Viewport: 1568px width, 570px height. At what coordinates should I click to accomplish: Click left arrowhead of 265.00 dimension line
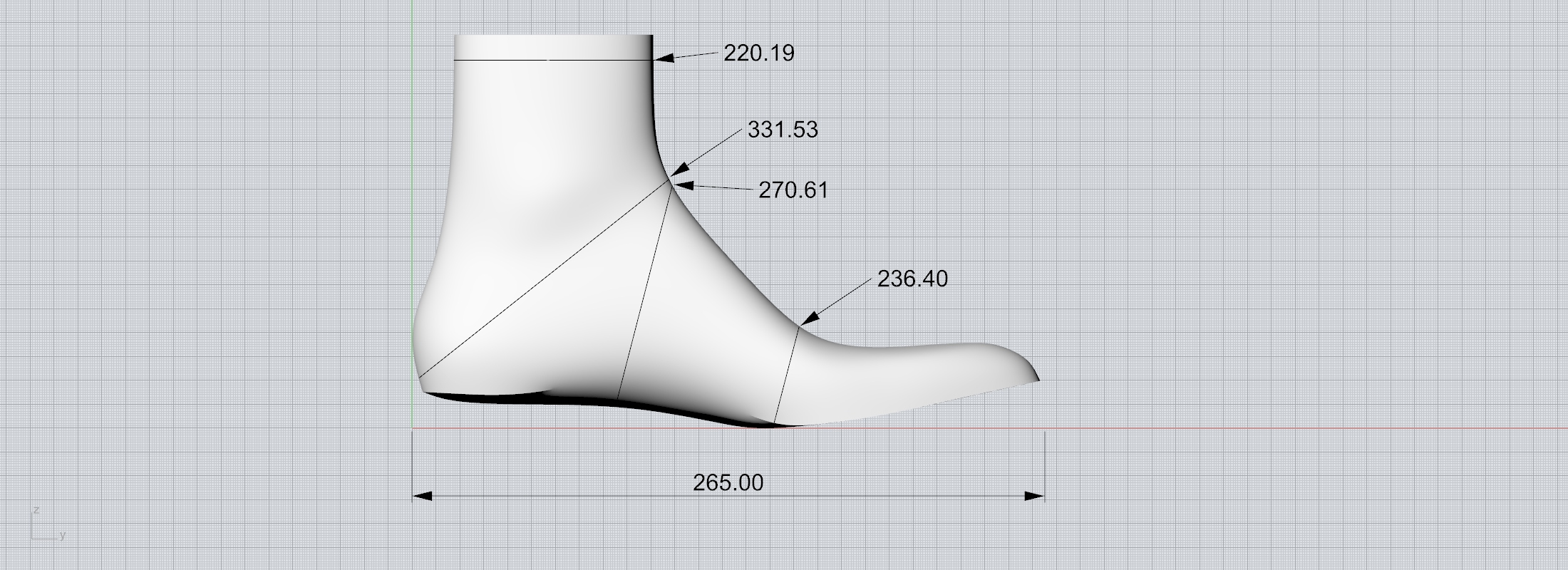point(423,496)
